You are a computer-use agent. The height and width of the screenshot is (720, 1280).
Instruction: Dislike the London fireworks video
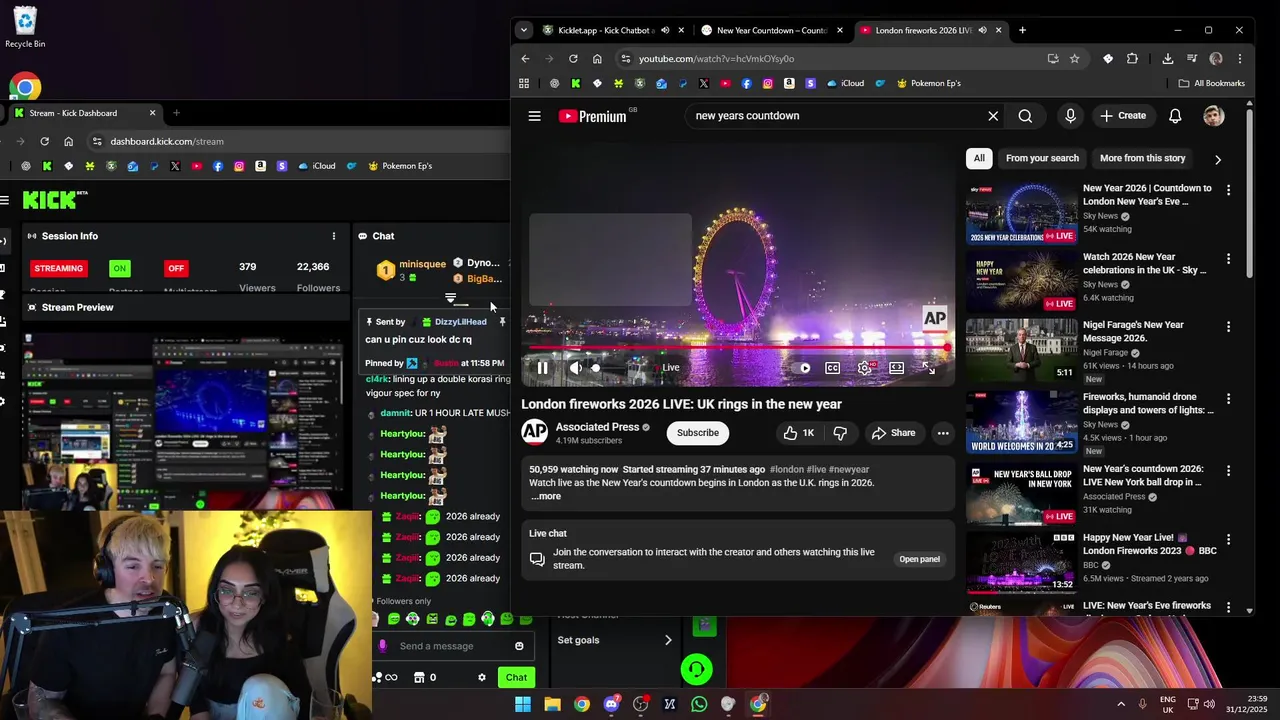840,433
